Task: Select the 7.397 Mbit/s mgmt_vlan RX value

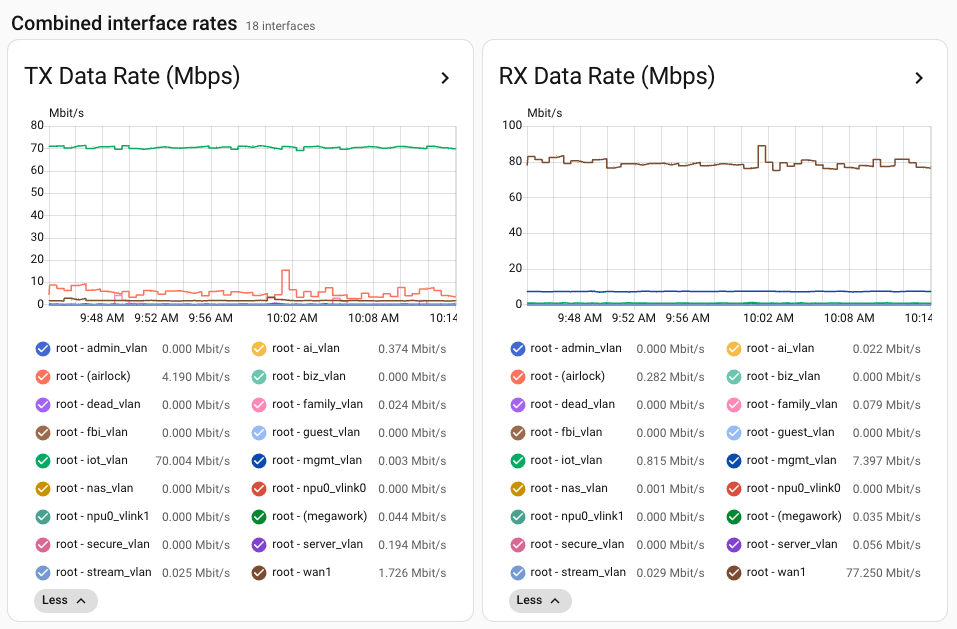Action: [x=887, y=461]
